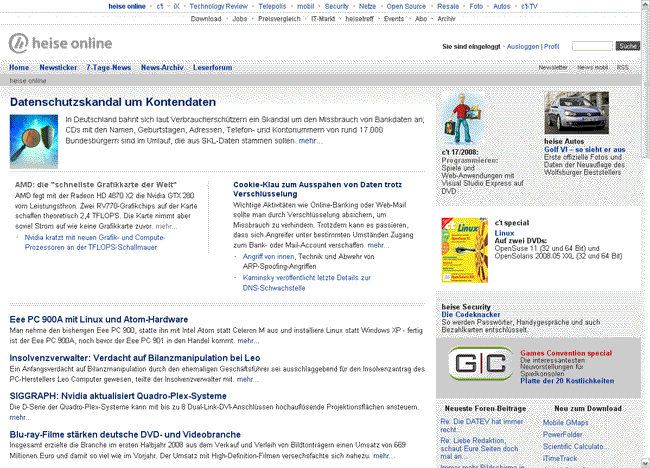The width and height of the screenshot is (650, 468).
Task: Open the Datenschutzskandal magnifier thumbnail image
Action: pos(34,141)
